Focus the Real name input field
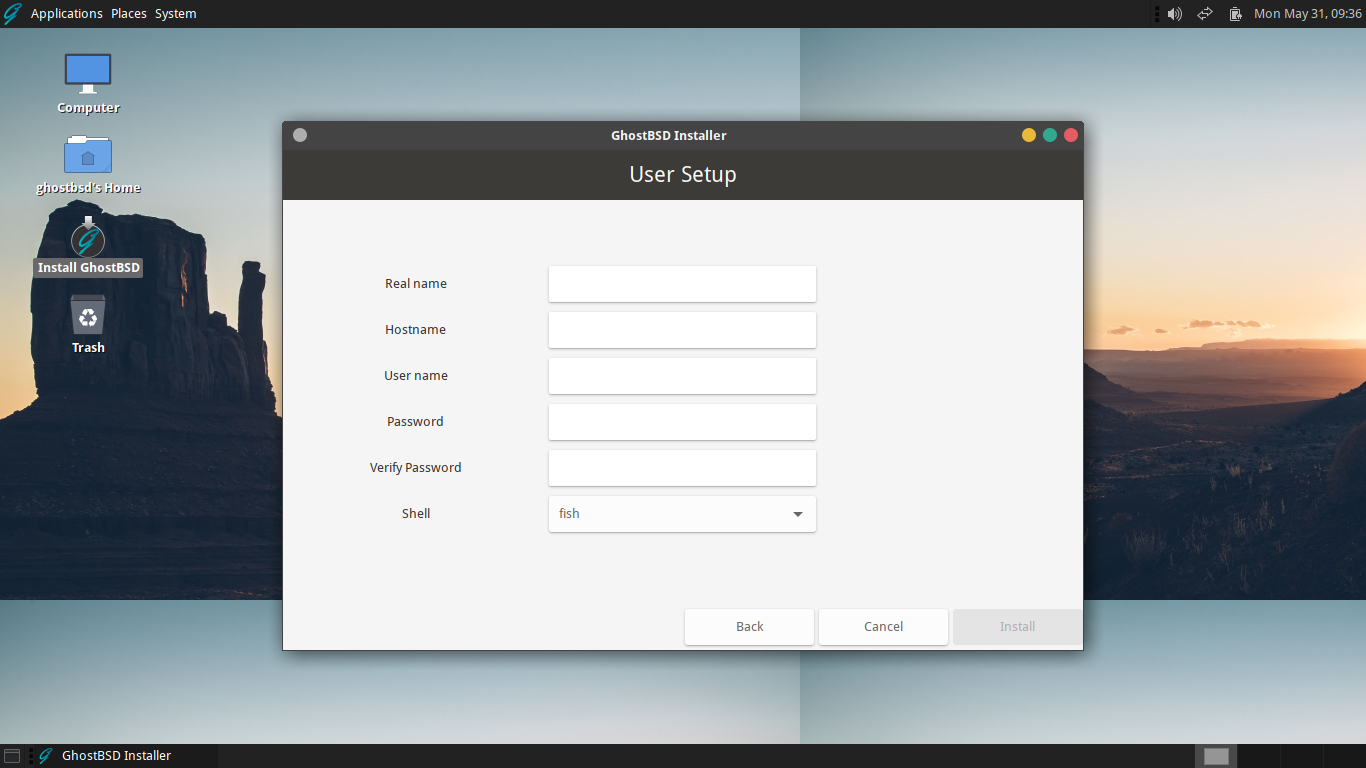The image size is (1366, 768). (682, 284)
